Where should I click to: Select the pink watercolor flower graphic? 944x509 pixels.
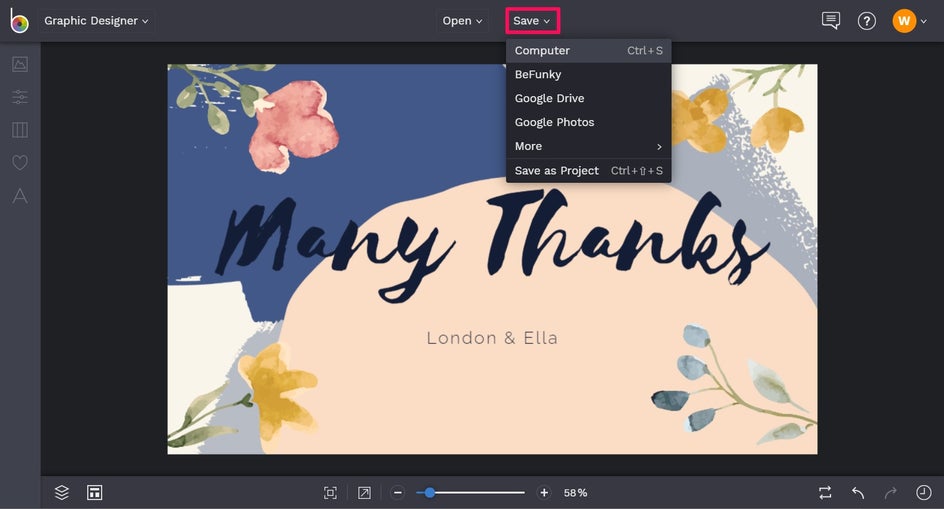pyautogui.click(x=293, y=125)
